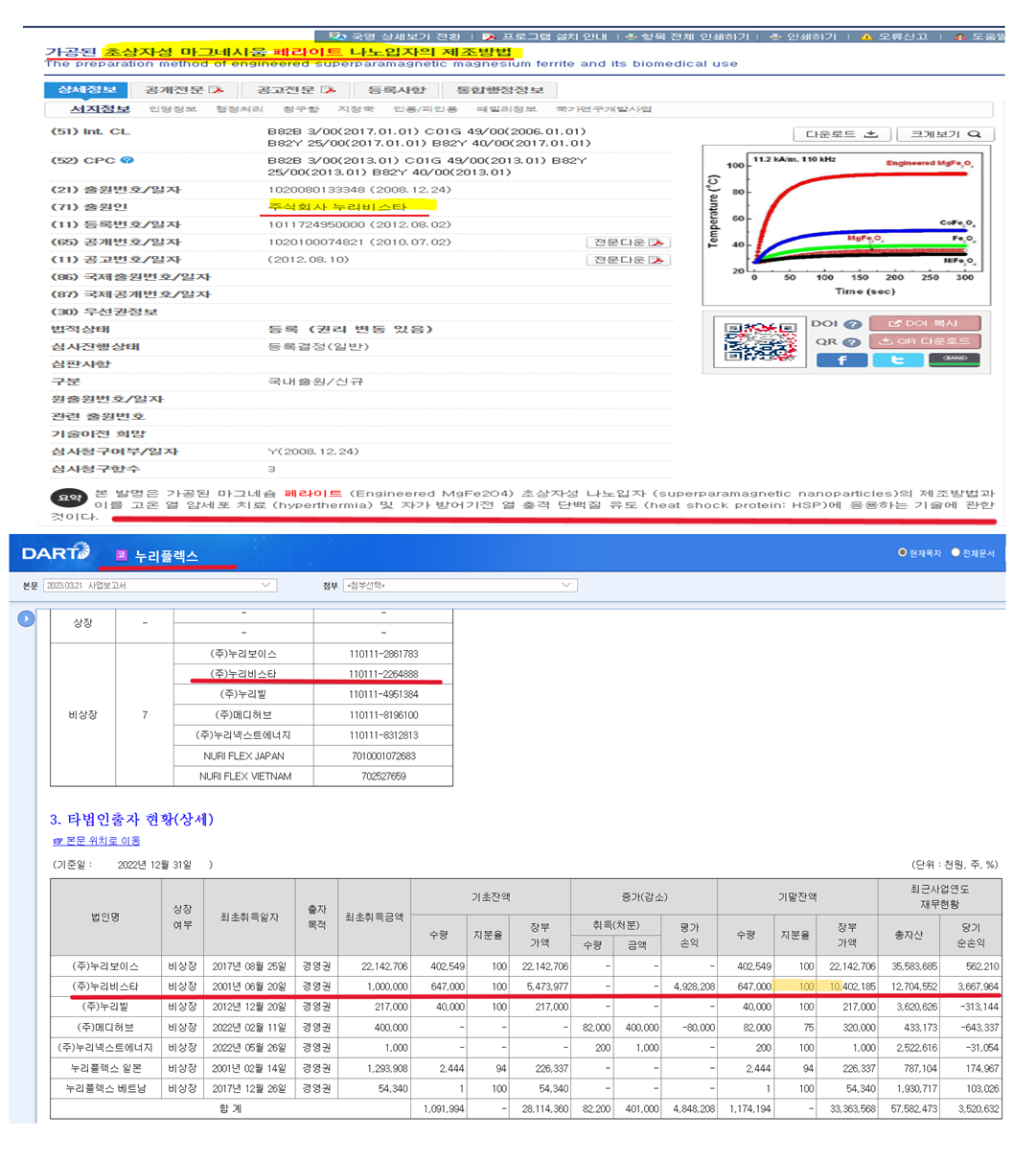Select the 인명정보 sub-tab
The height and width of the screenshot is (1161, 1036).
pyautogui.click(x=173, y=109)
